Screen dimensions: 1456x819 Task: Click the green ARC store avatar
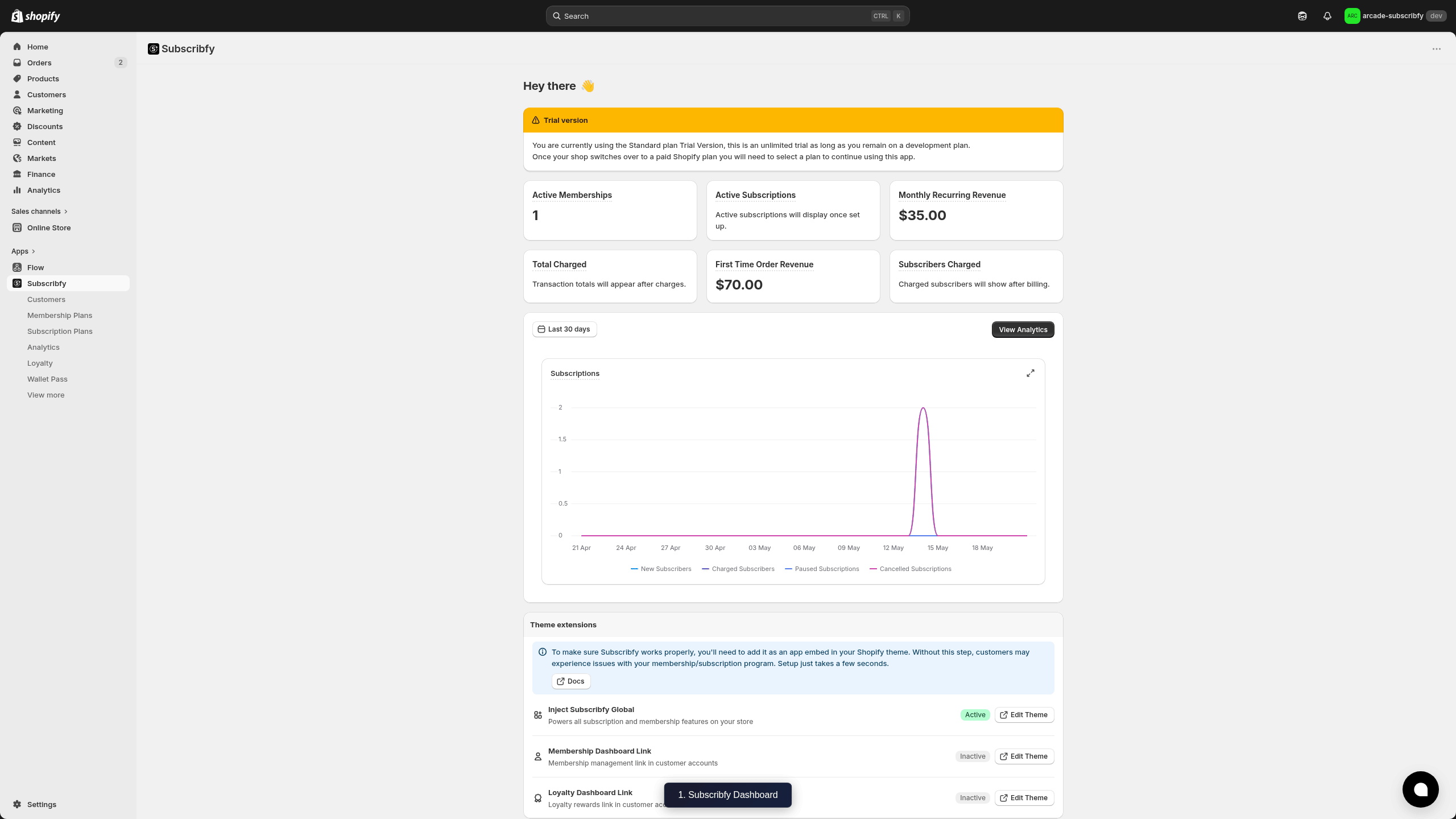1352,16
